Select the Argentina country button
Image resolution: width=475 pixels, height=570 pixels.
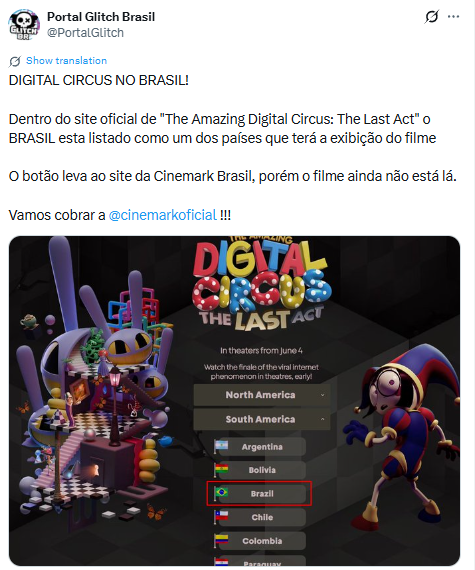click(x=262, y=447)
